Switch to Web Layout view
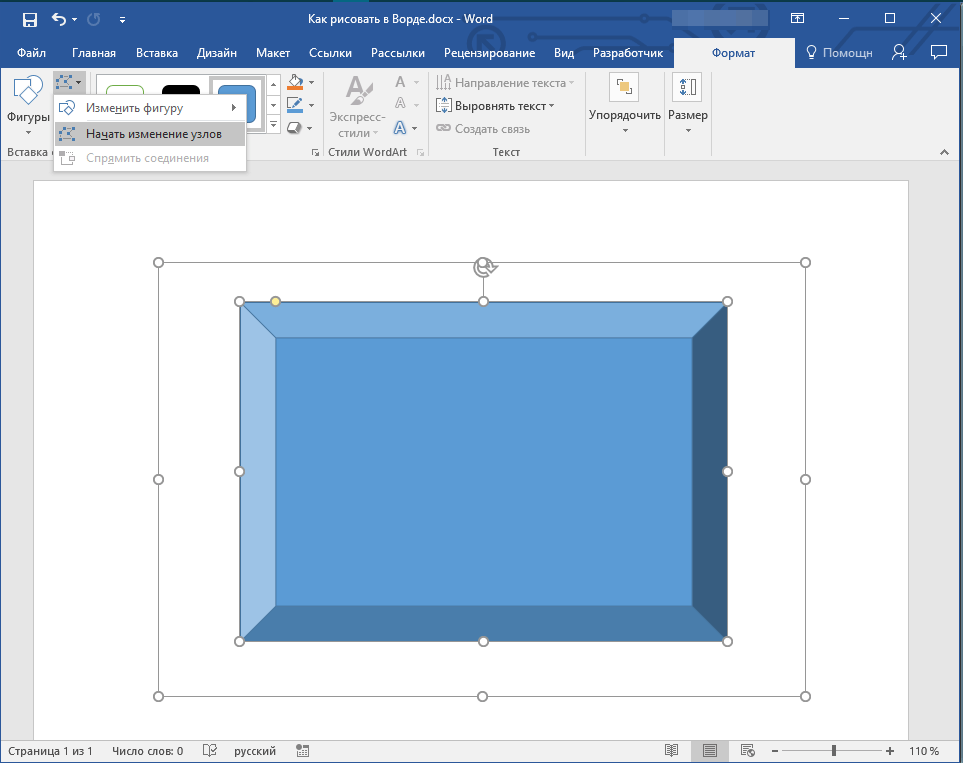 tap(747, 751)
